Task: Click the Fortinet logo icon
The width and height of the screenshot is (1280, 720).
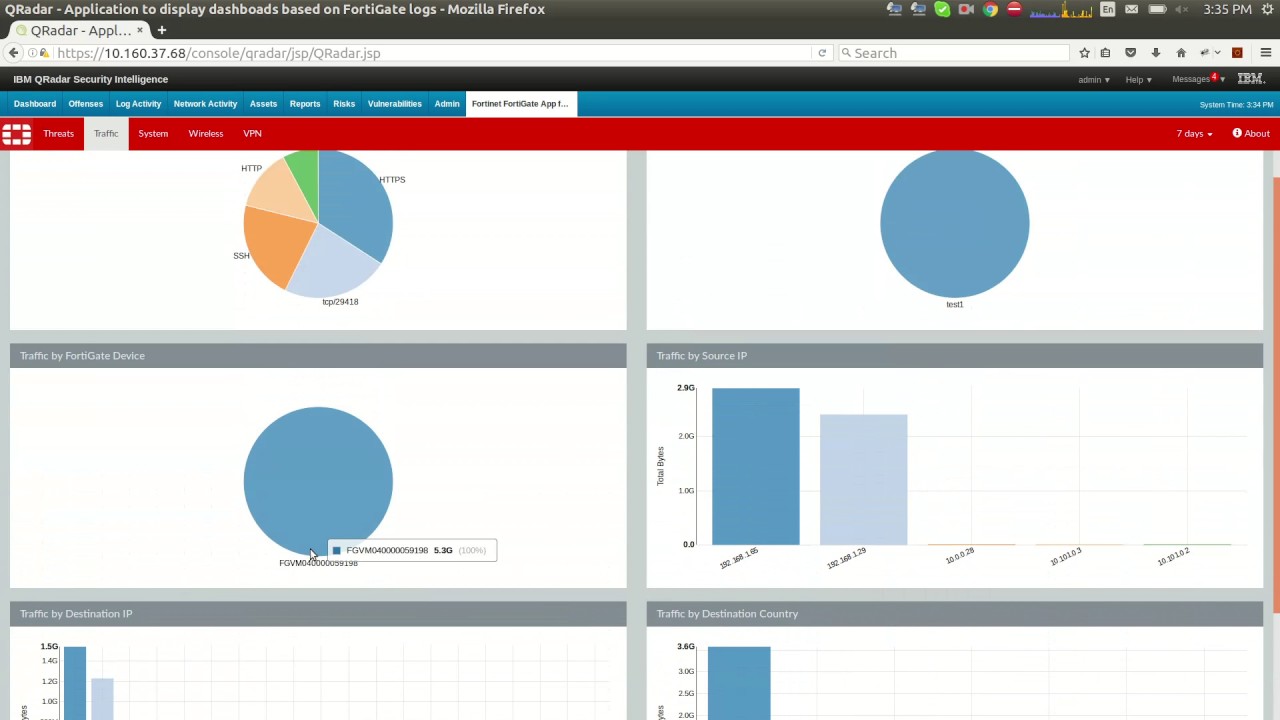Action: pos(16,134)
